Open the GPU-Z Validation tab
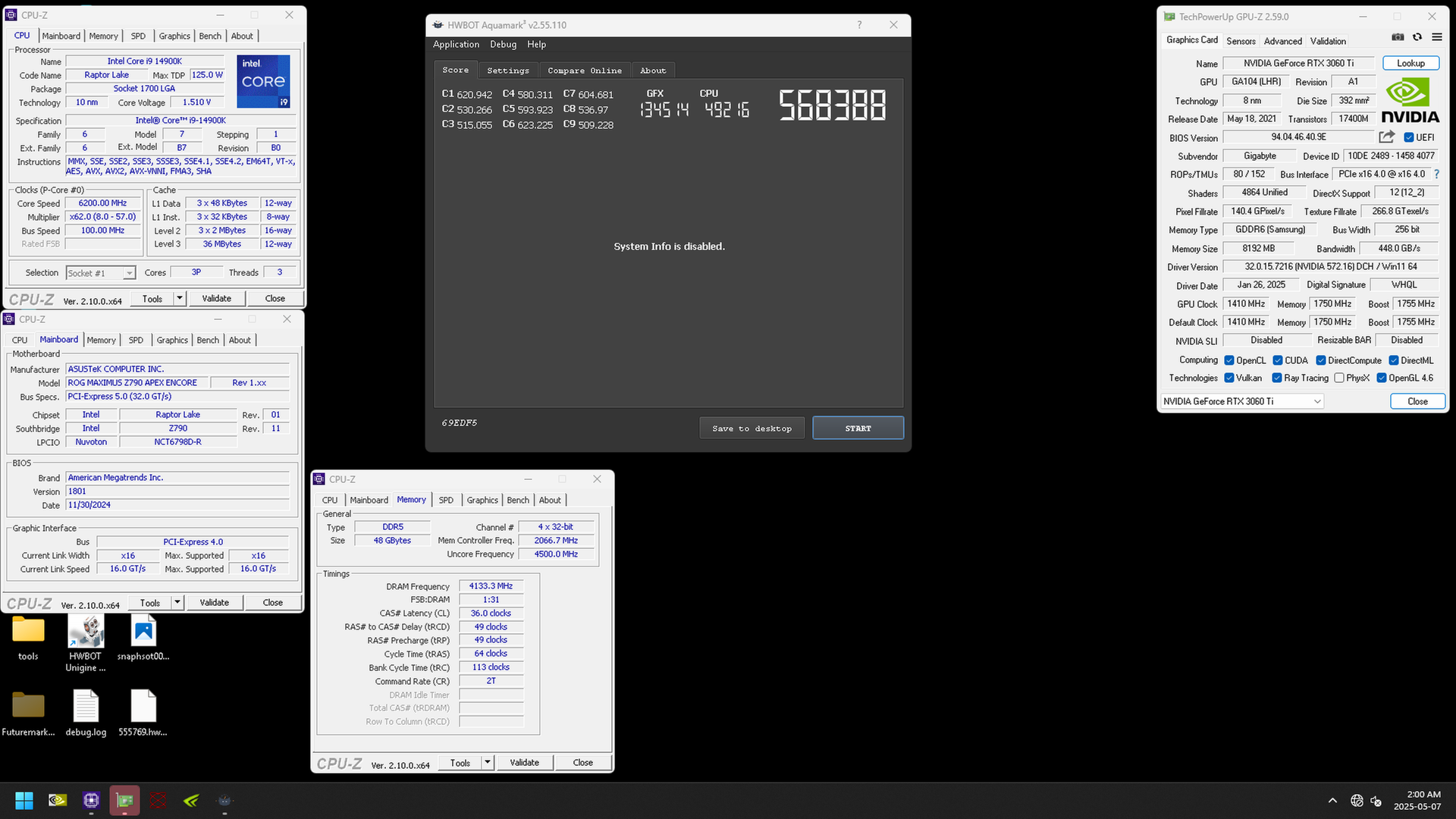This screenshot has width=1456, height=819. pos(1328,41)
